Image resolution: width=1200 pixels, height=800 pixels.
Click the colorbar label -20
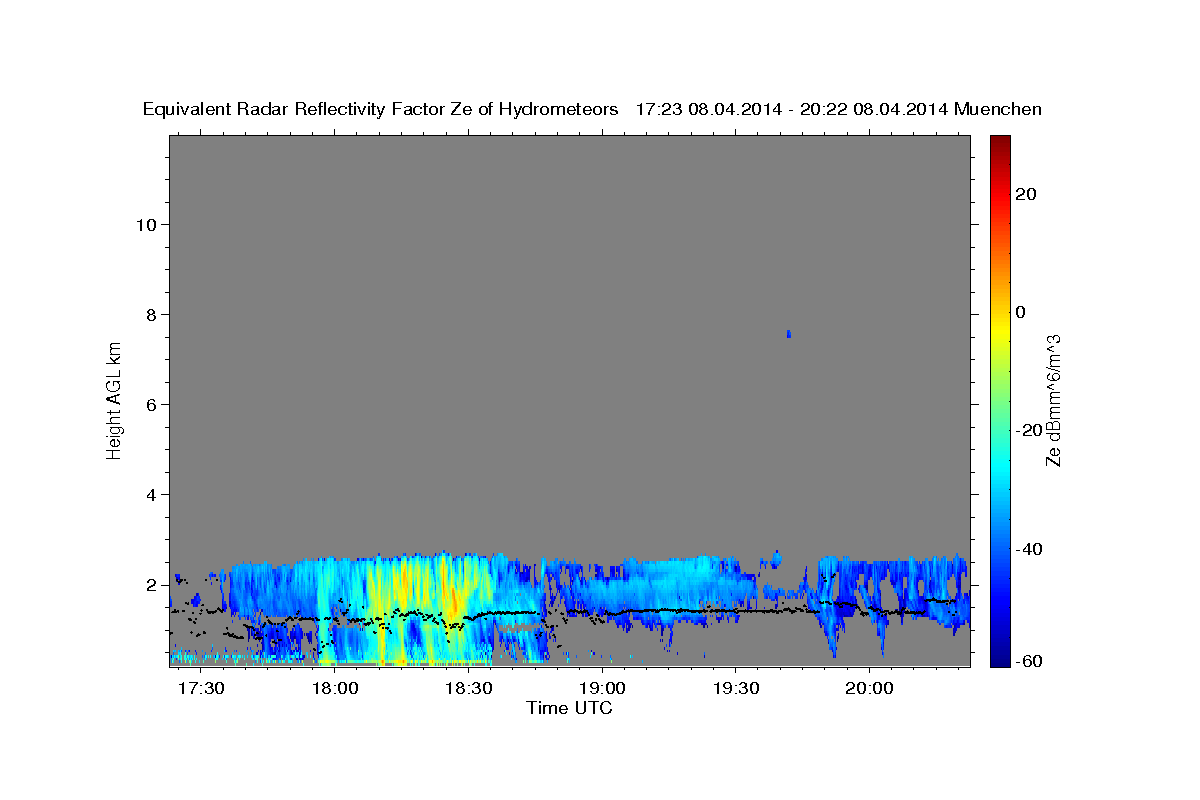click(x=1028, y=431)
